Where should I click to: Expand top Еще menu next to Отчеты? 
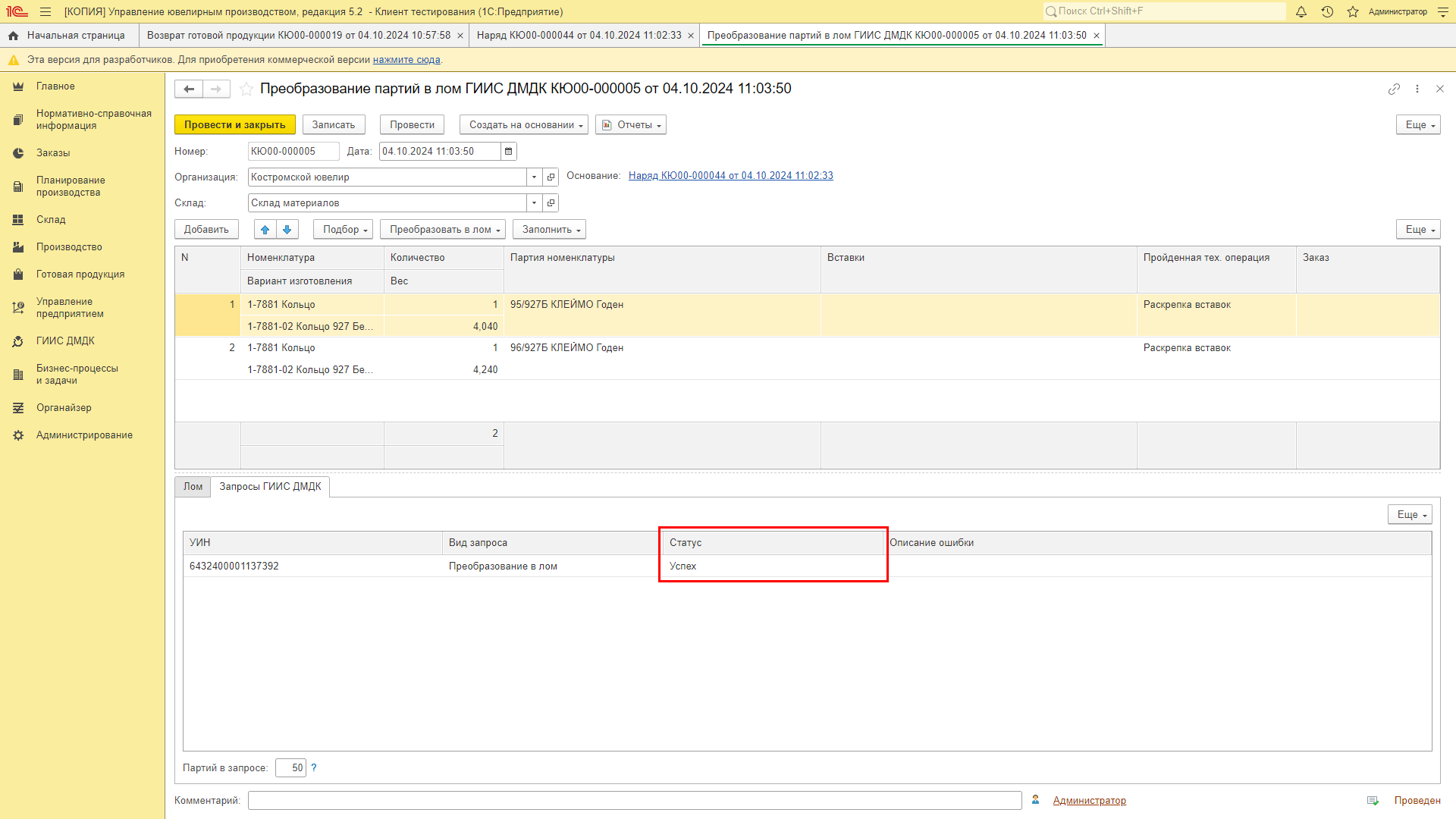click(x=1418, y=125)
